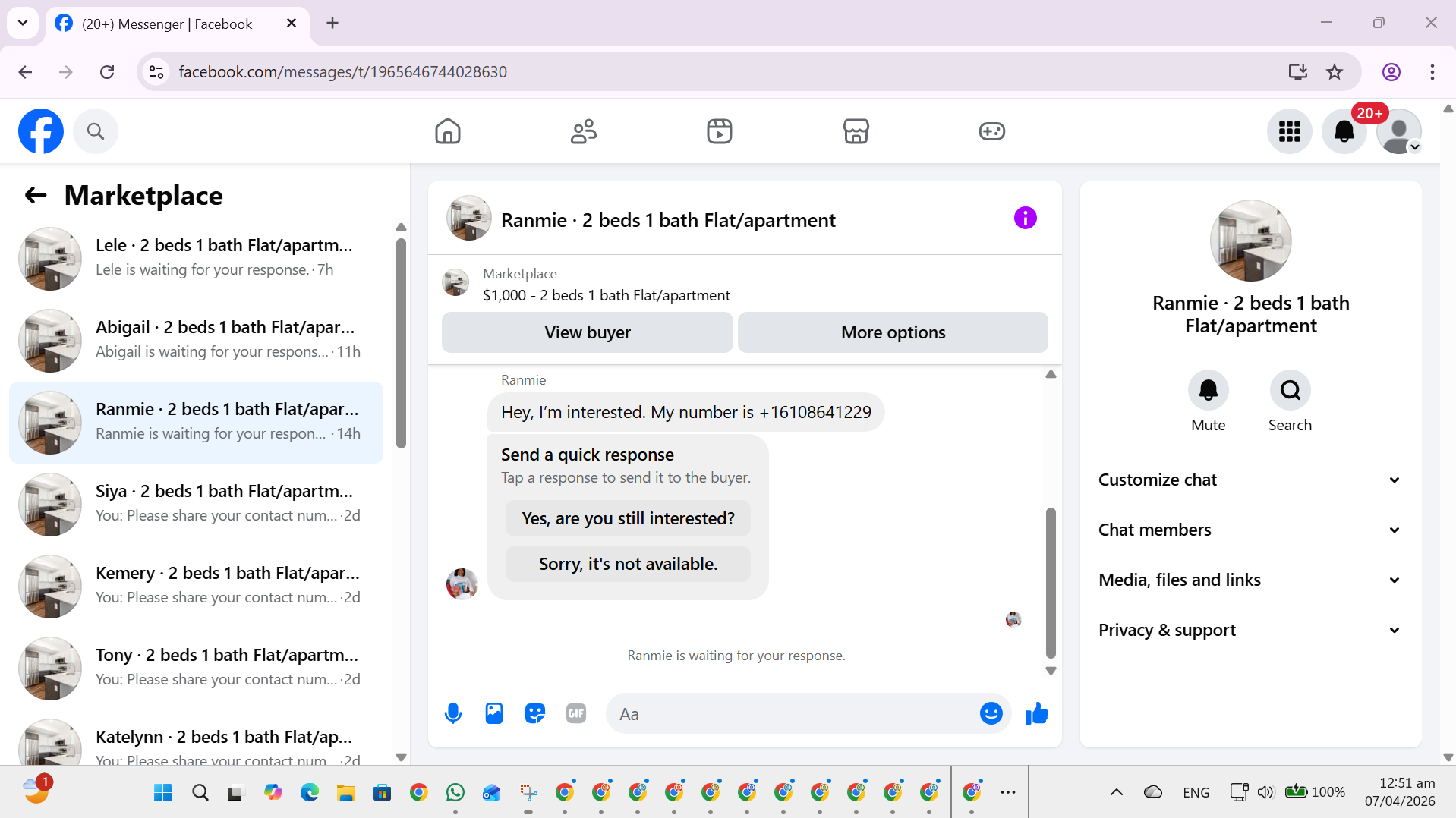
Task: Open Microsoft Edge from the taskbar
Action: pos(310,793)
